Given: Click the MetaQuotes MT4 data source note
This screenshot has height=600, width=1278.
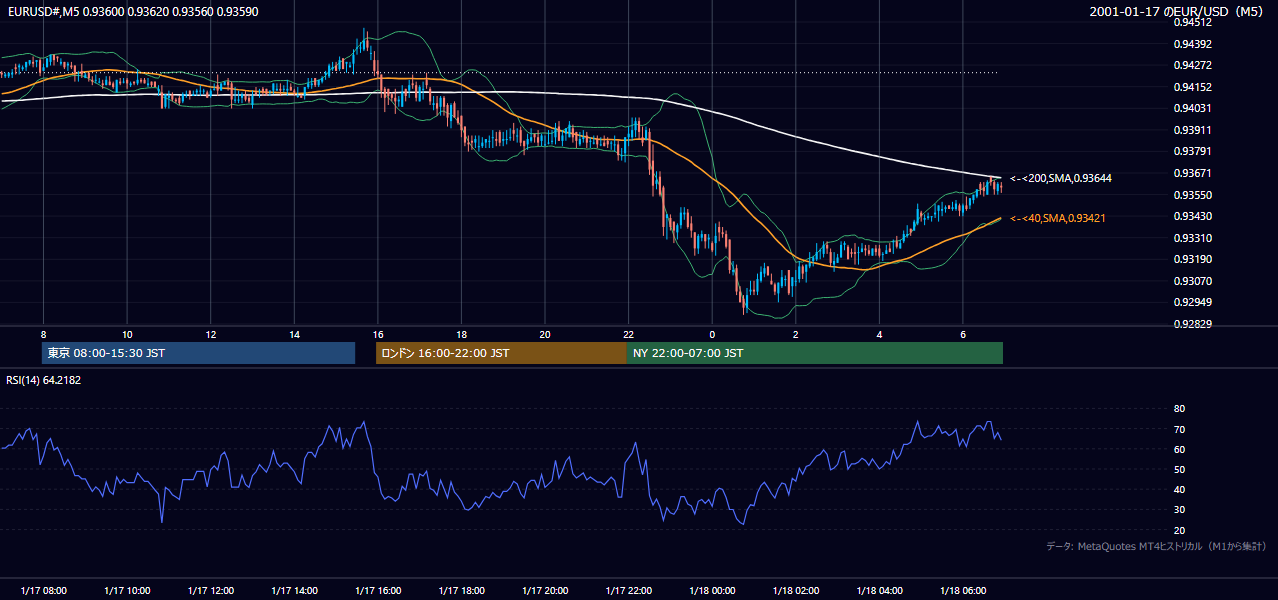Looking at the screenshot, I should (x=1156, y=546).
